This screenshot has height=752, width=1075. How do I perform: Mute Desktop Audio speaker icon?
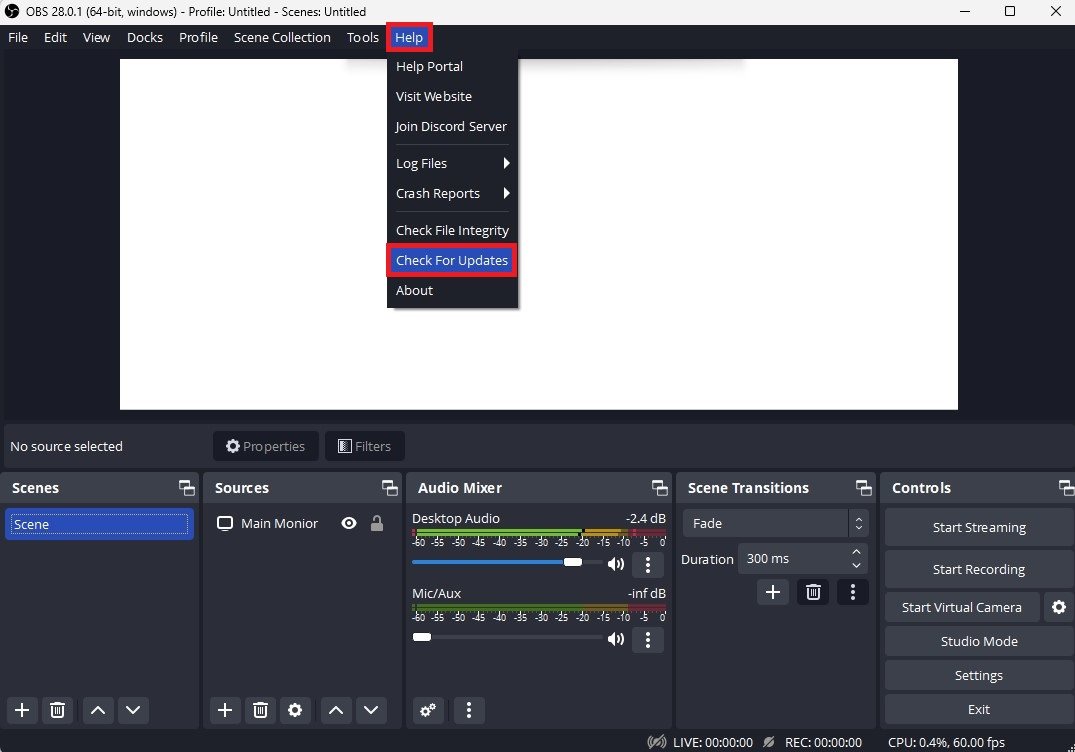click(616, 564)
